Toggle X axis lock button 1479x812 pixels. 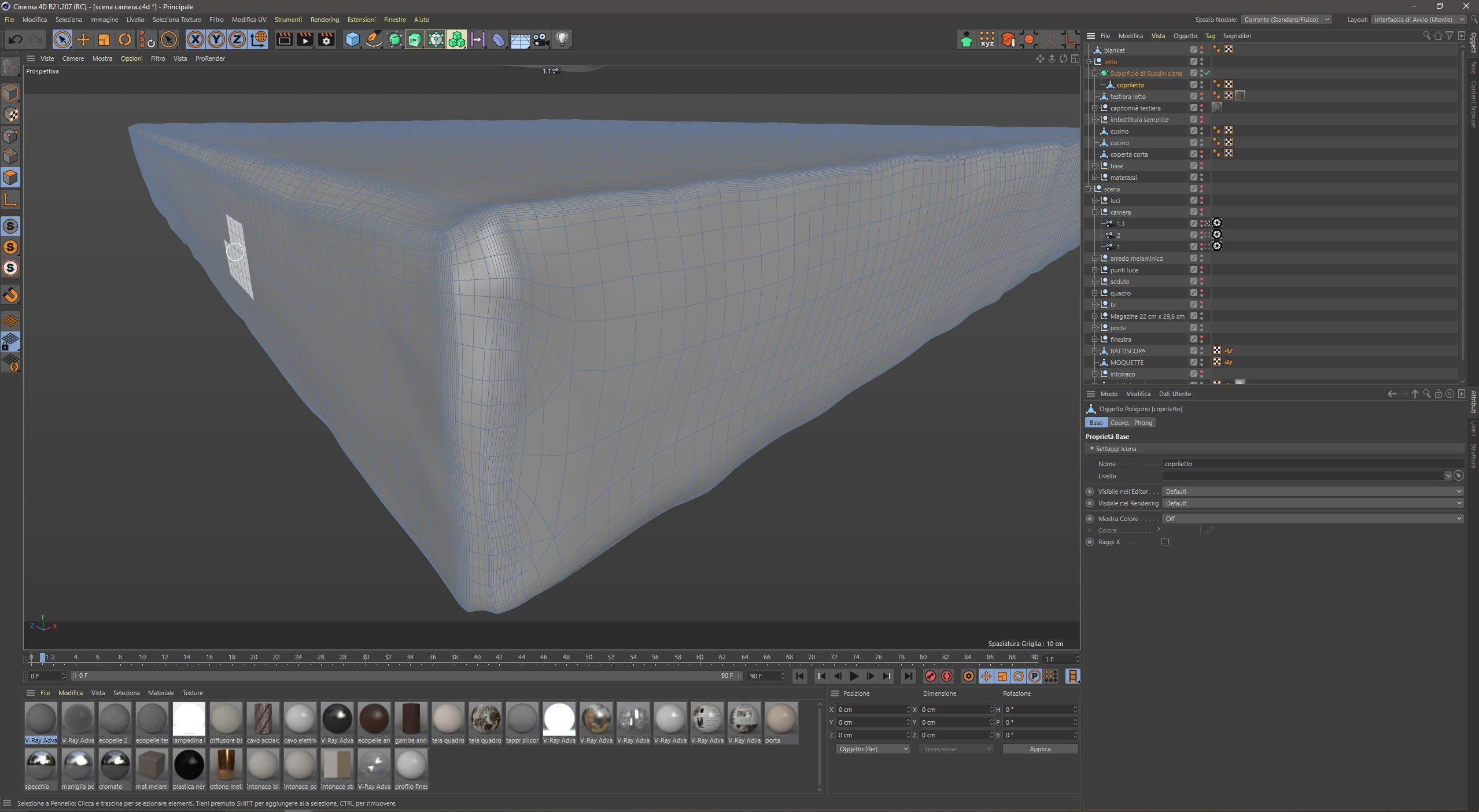coord(196,39)
